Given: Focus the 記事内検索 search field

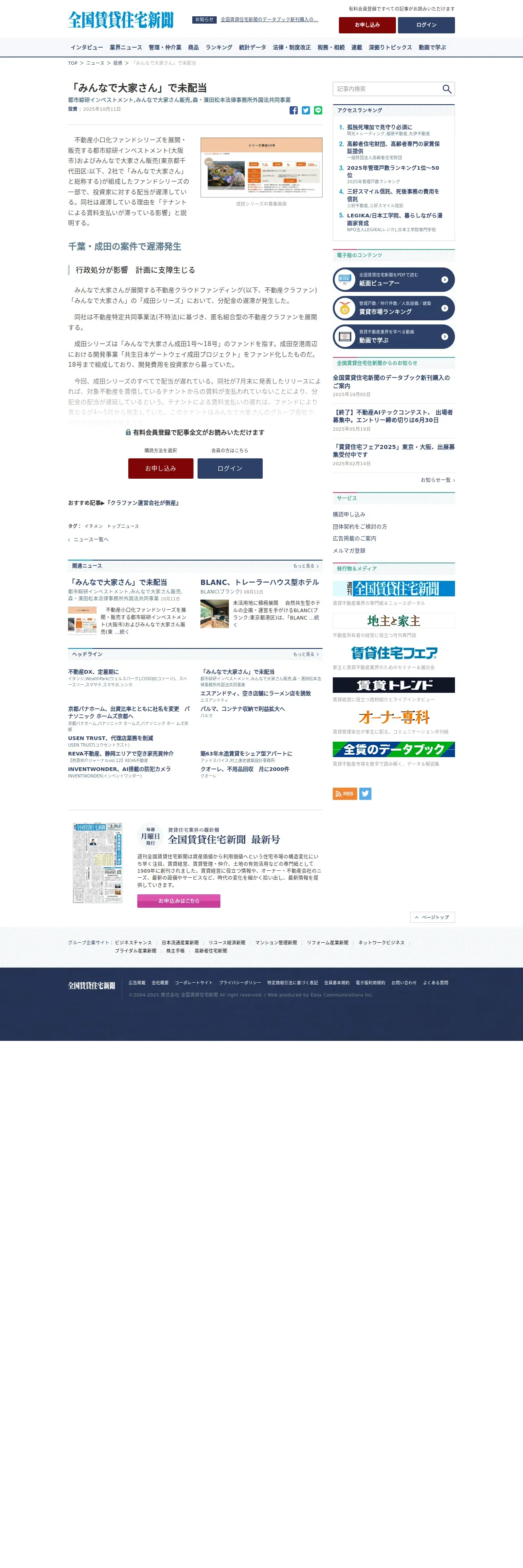Looking at the screenshot, I should pyautogui.click(x=387, y=89).
